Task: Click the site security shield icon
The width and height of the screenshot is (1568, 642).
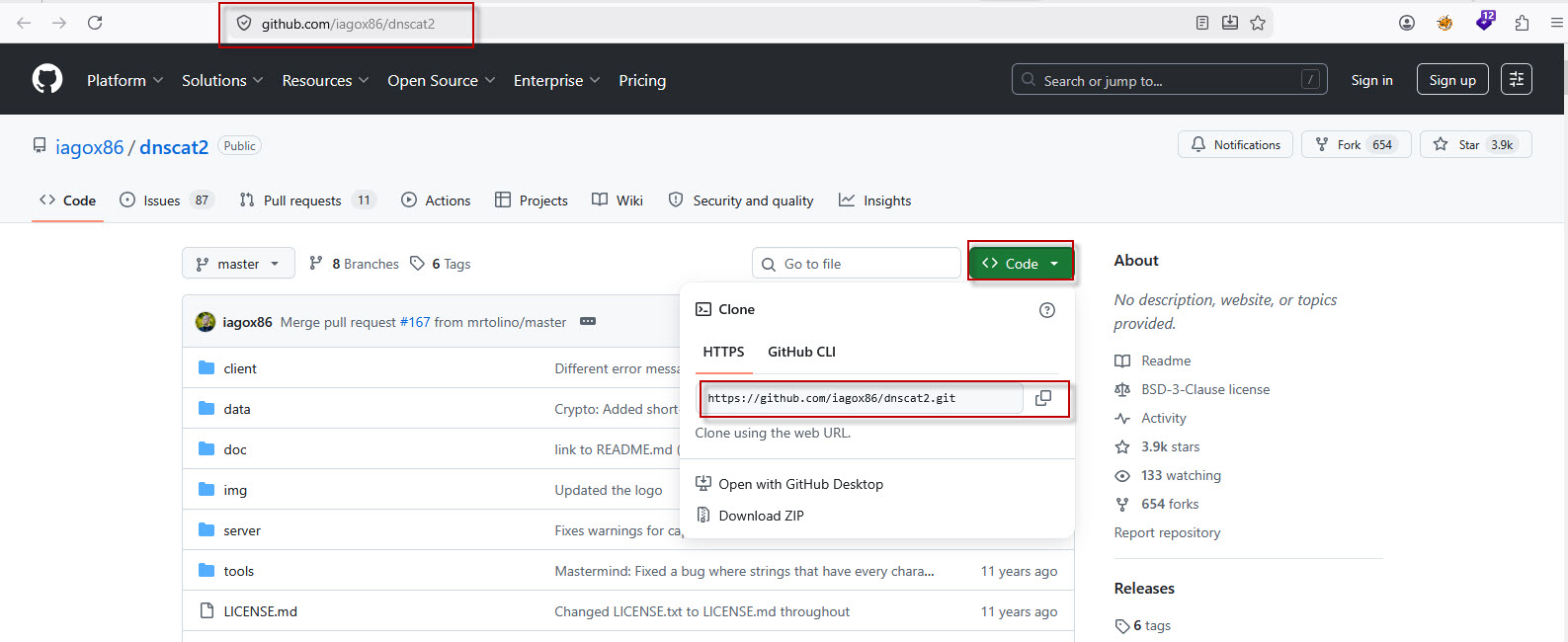Action: click(x=244, y=24)
